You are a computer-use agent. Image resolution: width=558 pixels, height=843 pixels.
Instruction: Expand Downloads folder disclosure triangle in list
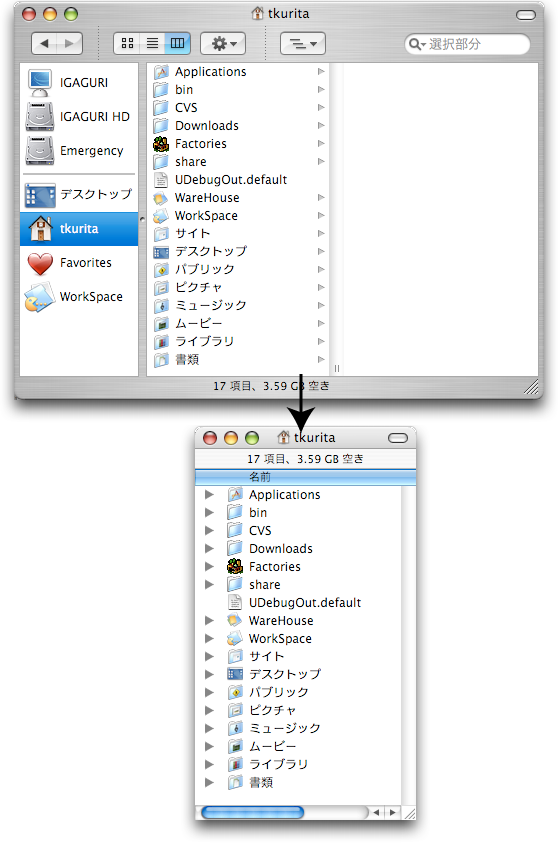pos(209,549)
